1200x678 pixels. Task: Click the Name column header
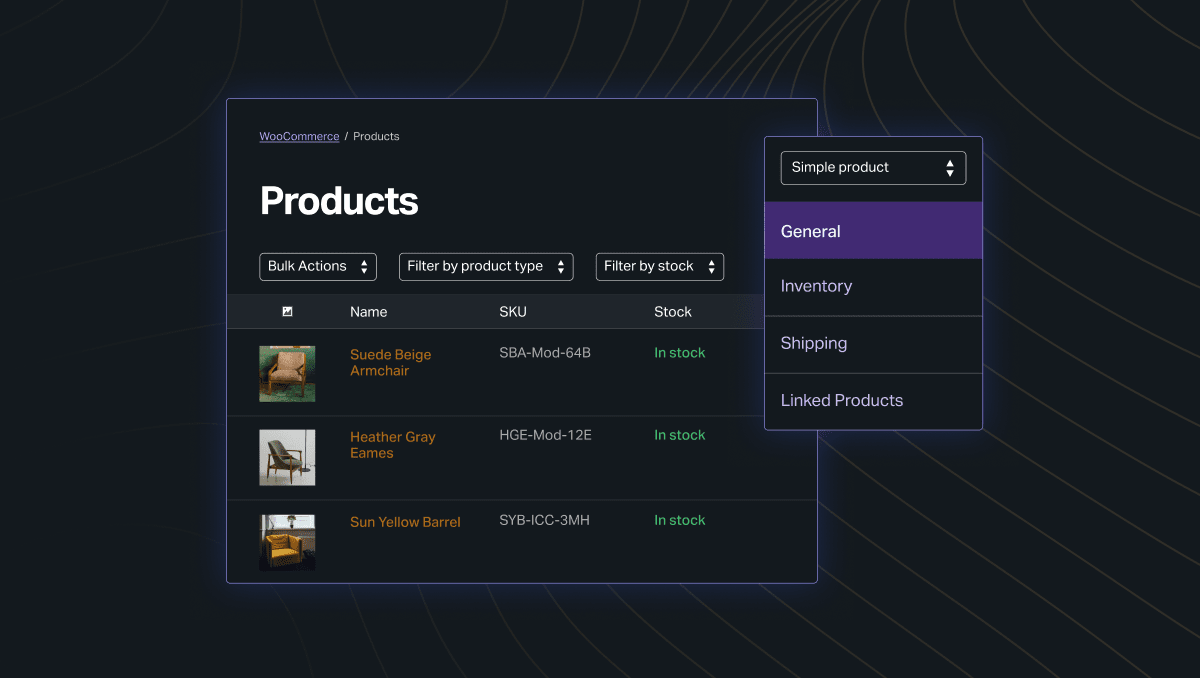[368, 312]
